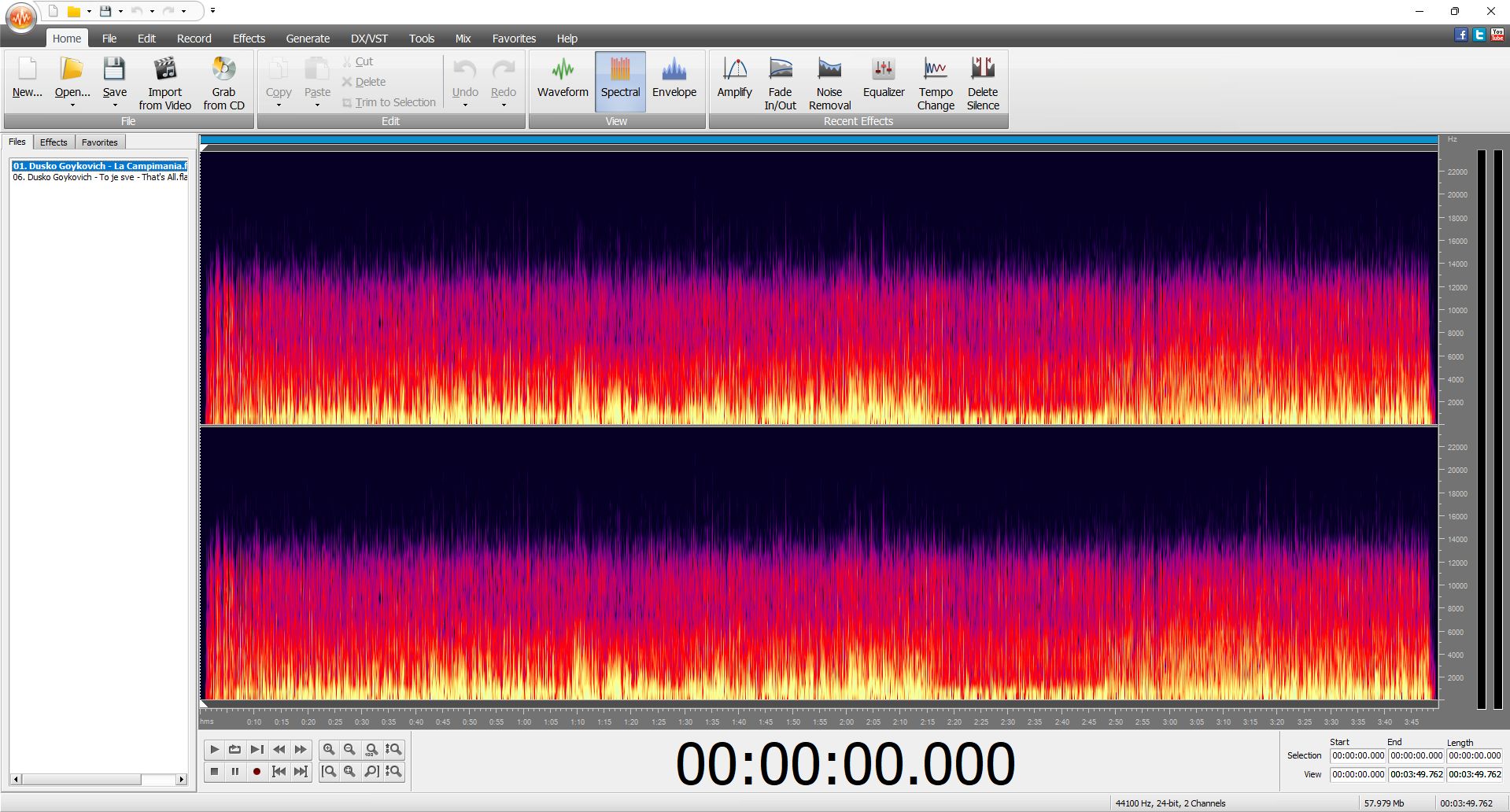
Task: Open the DX/VST ribbon tab
Action: coord(369,39)
